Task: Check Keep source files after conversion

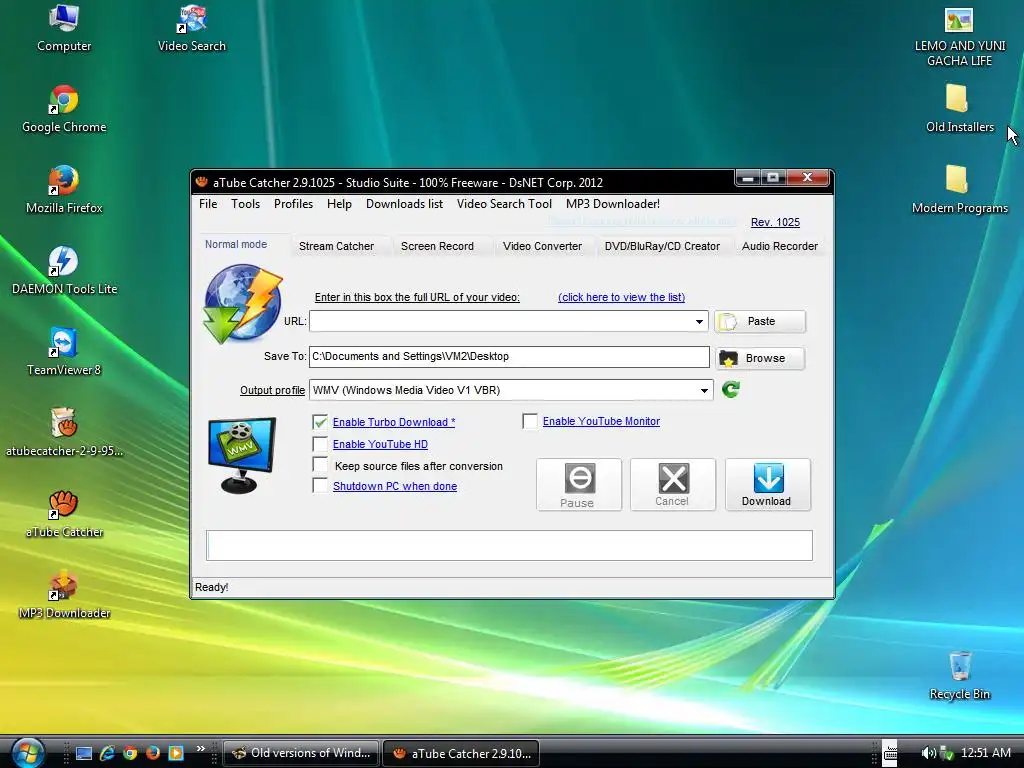Action: (320, 465)
